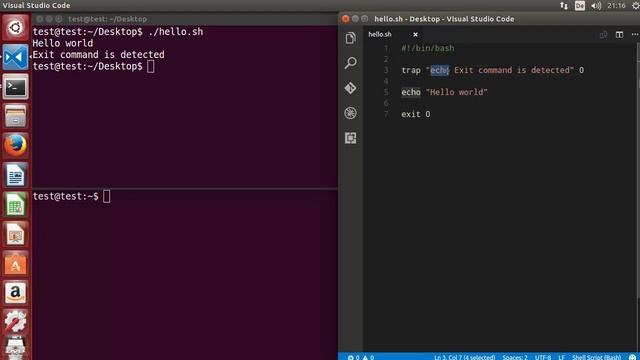Viewport: 640px width, 360px height.
Task: Click the LF end-of-line selector
Action: 562,357
